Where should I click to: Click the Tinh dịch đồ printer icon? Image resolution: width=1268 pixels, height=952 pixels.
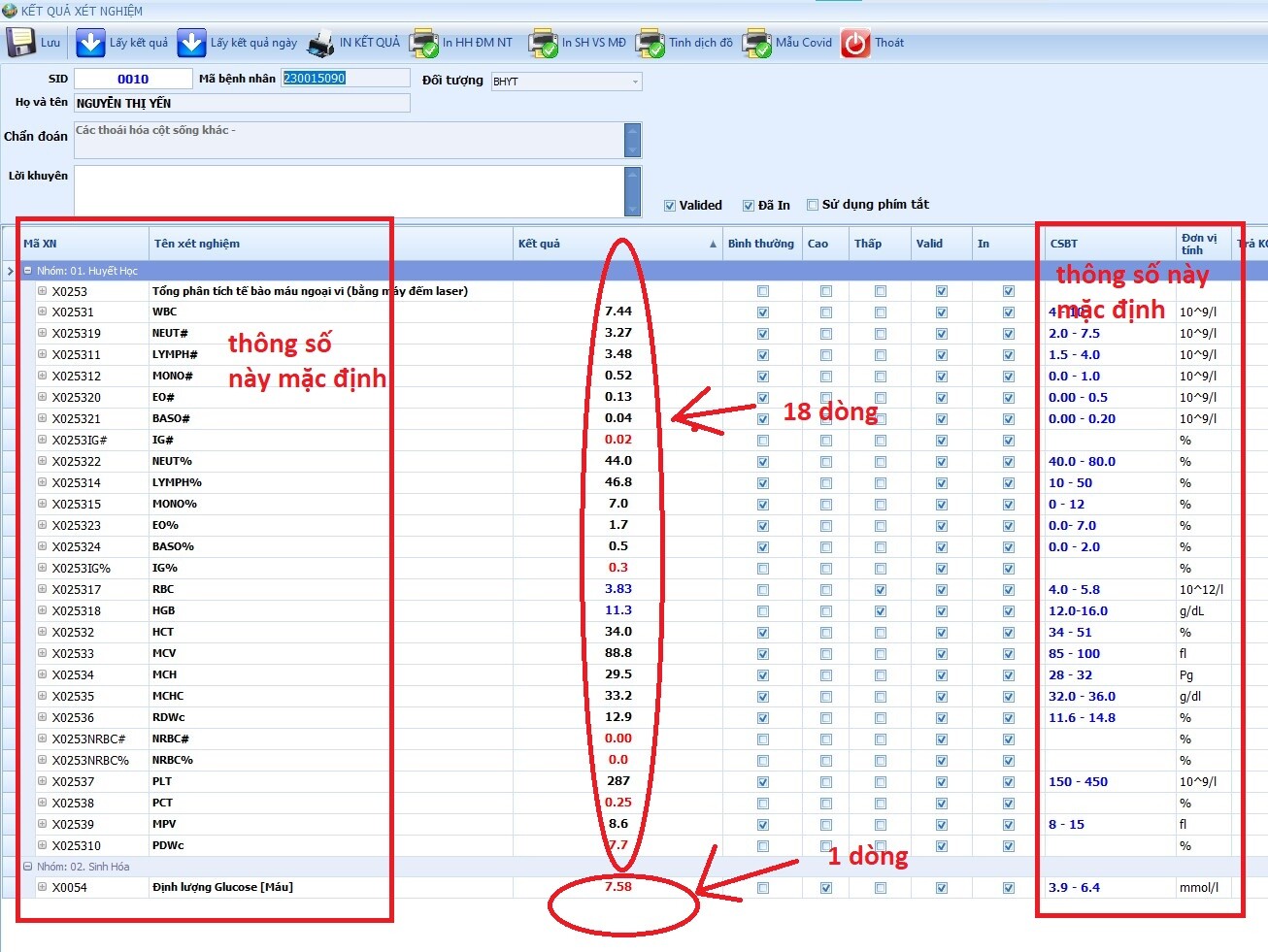coord(651,44)
